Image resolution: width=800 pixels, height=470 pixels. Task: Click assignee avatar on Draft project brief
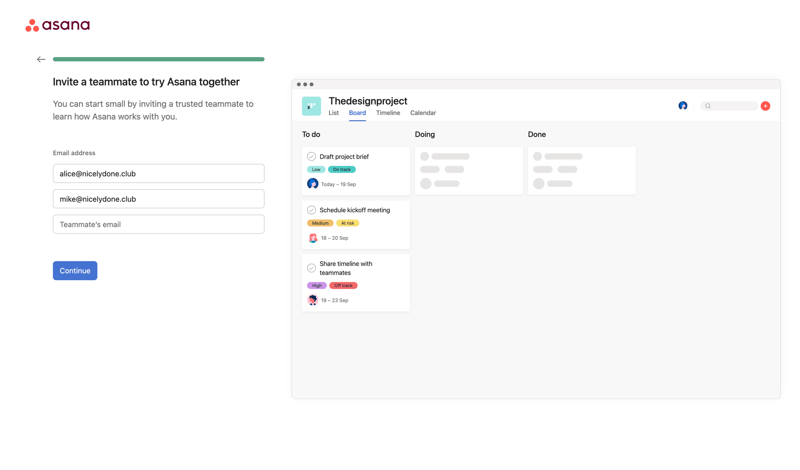click(x=313, y=184)
